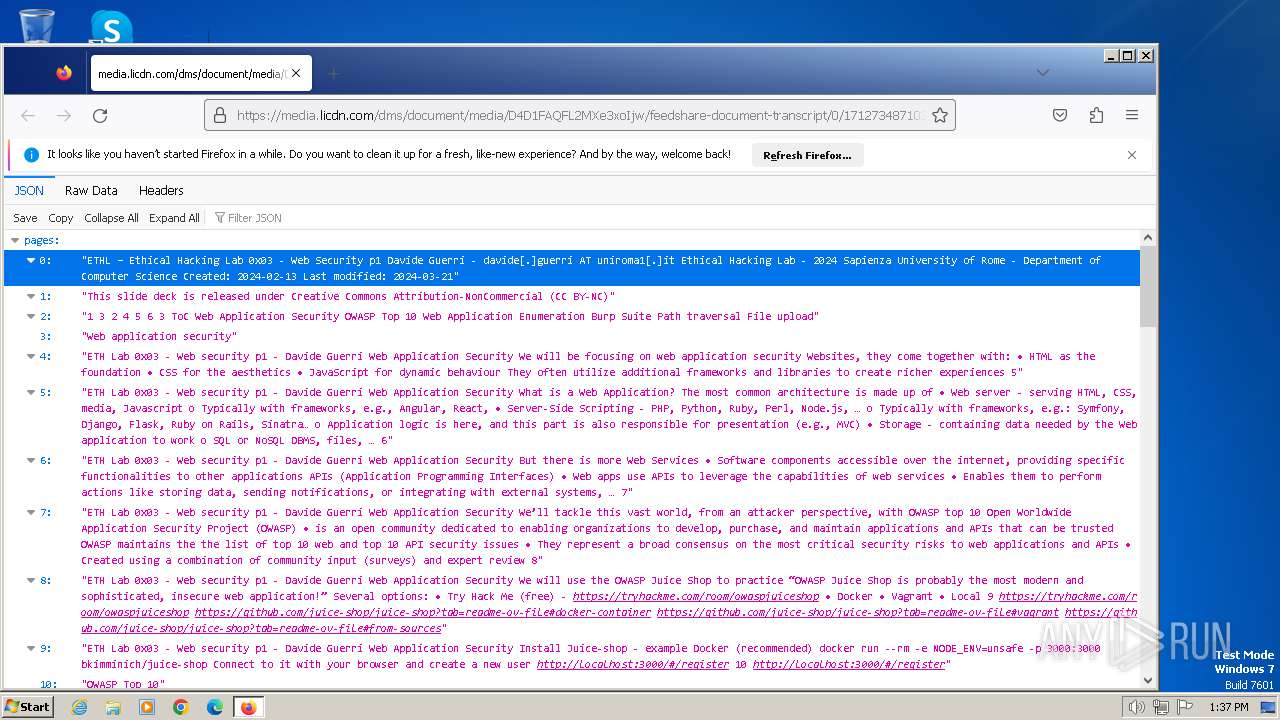Open the first localhost:3000 register link

633,665
